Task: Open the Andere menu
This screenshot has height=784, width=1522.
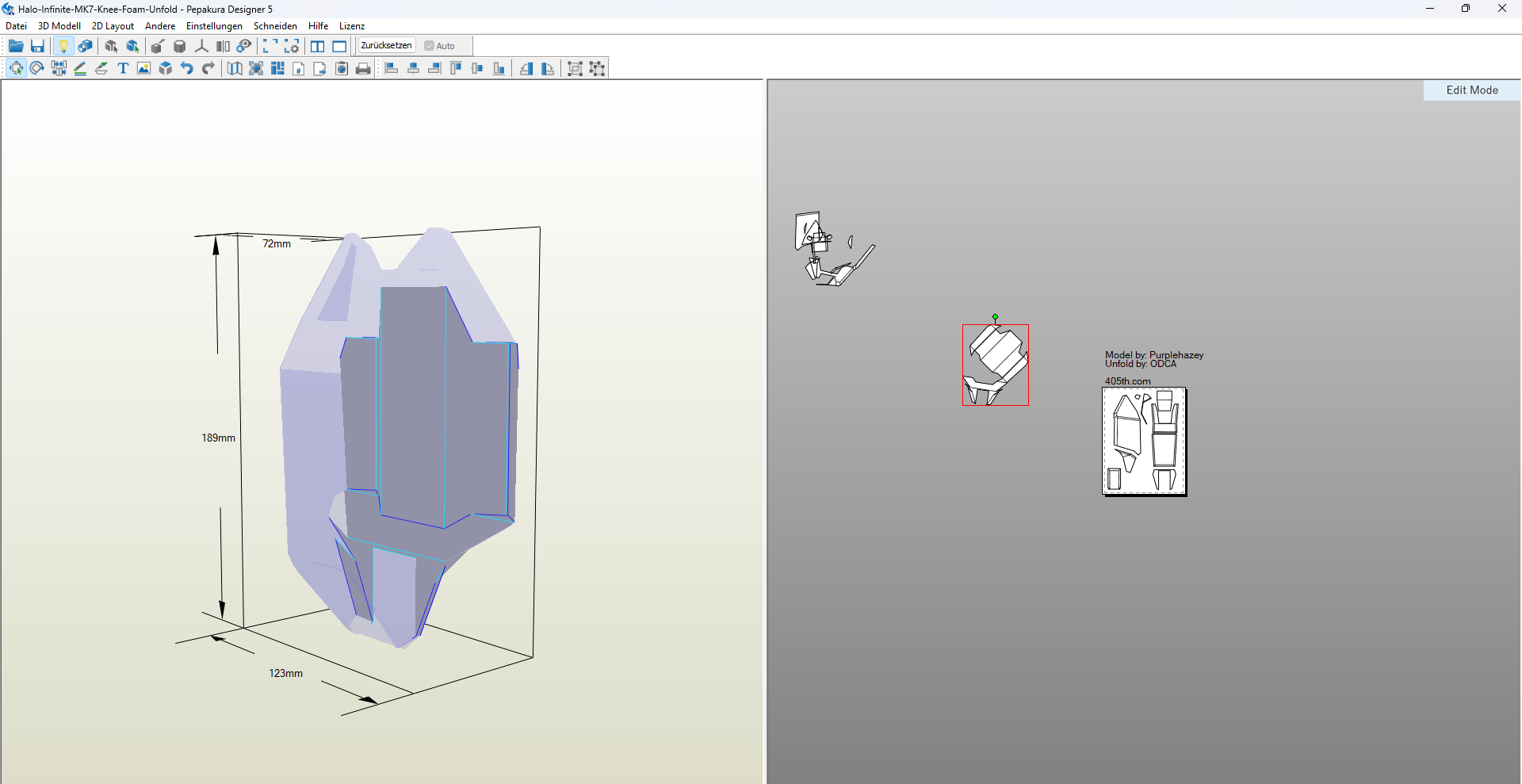Action: [x=160, y=26]
